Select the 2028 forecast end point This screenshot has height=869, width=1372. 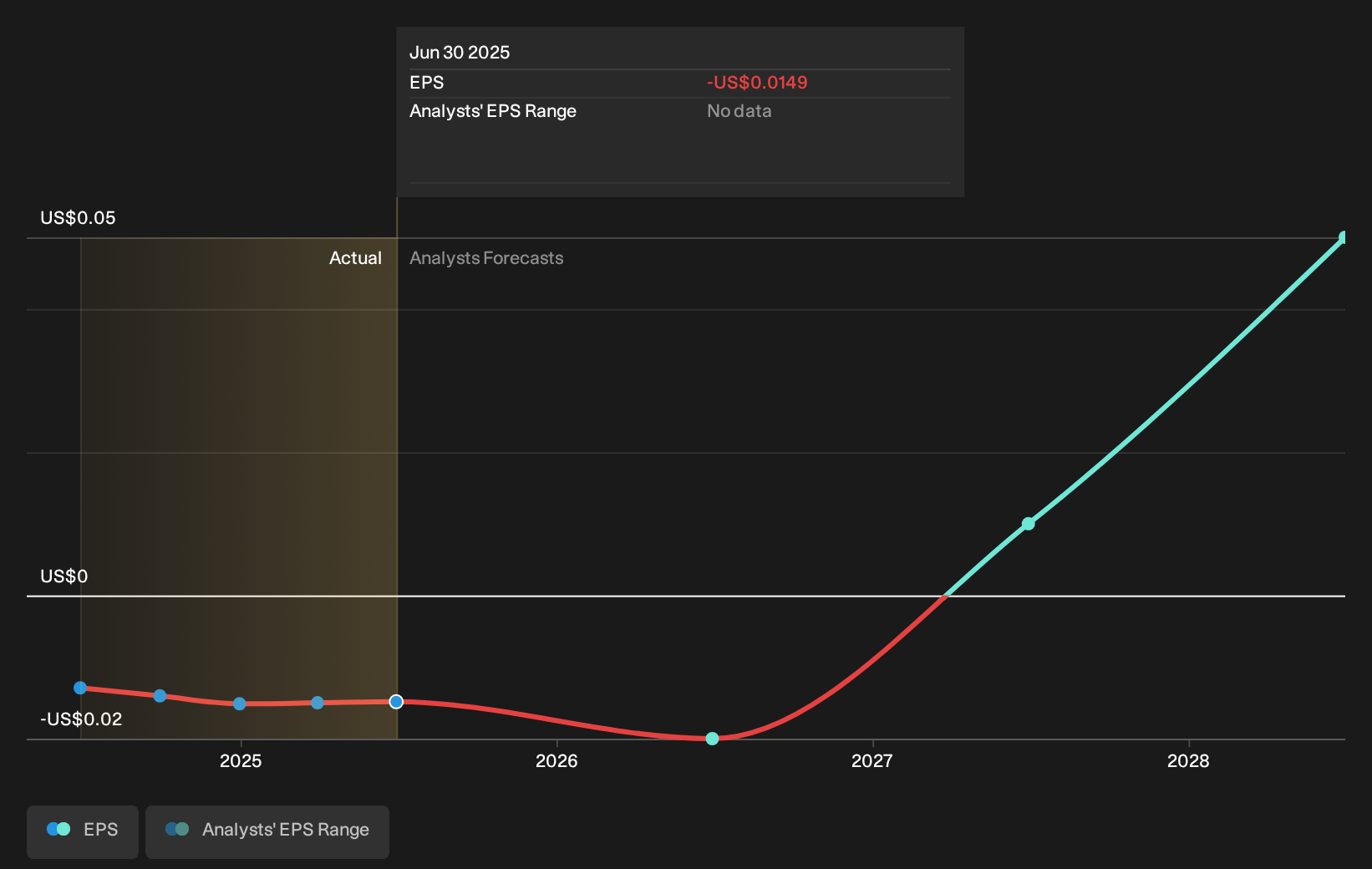1344,238
